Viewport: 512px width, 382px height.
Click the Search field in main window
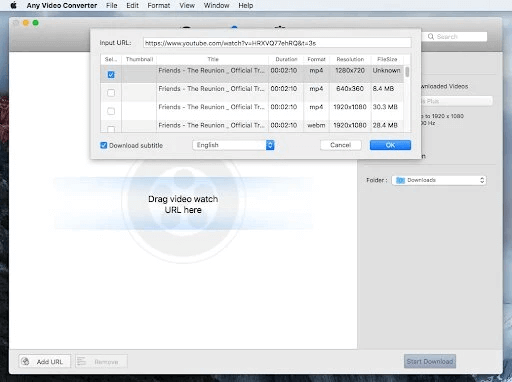455,37
